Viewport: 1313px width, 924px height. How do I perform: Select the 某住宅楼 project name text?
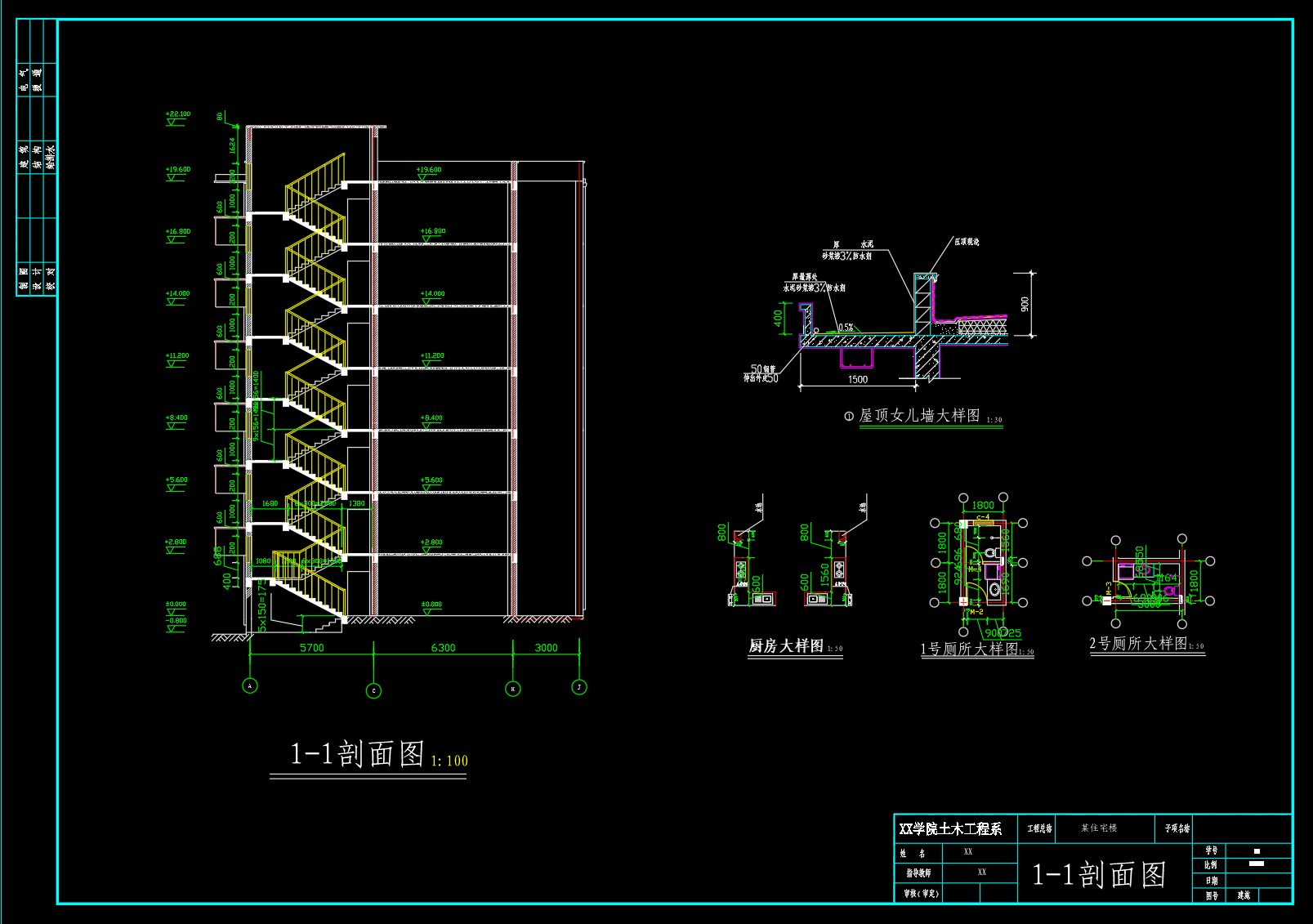tap(1099, 828)
